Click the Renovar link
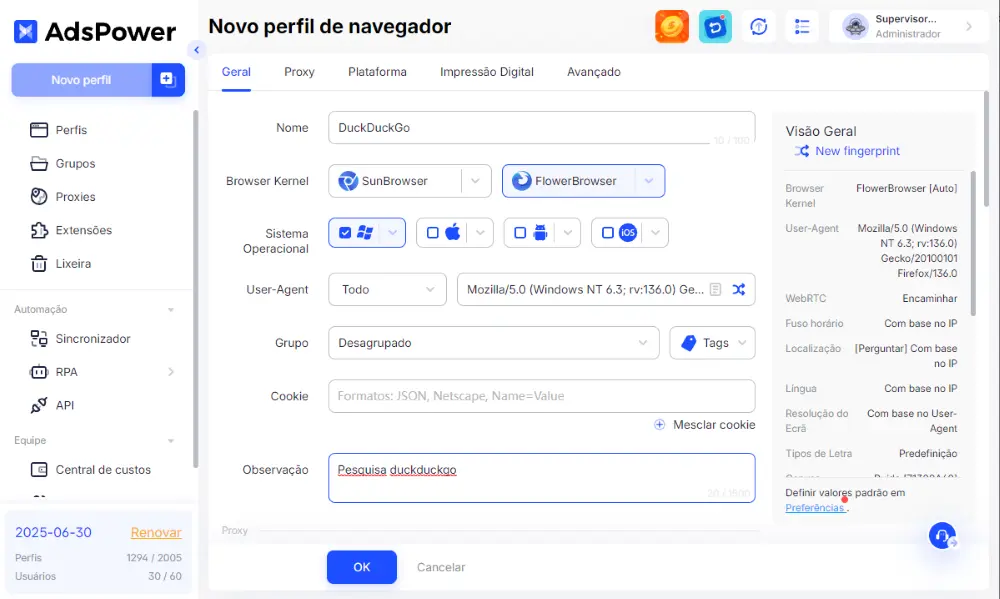Image resolution: width=1000 pixels, height=599 pixels. tap(156, 533)
